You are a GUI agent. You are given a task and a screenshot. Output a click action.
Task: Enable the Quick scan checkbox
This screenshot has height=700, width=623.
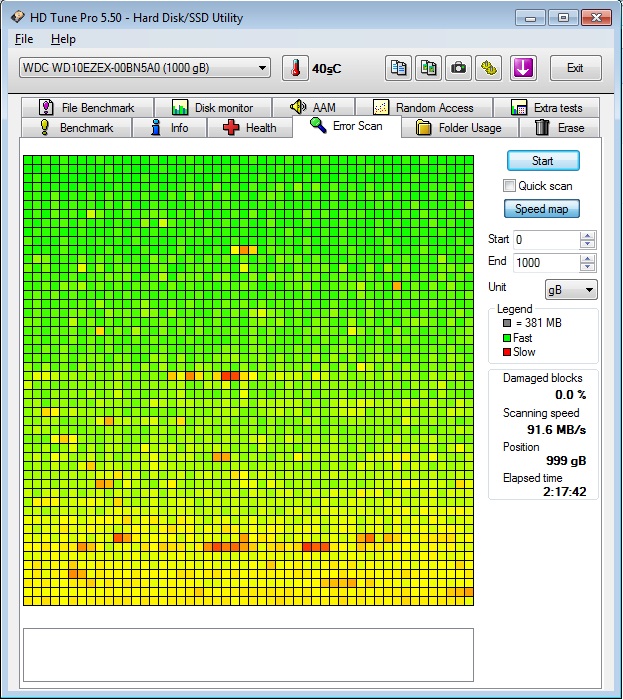pos(509,185)
